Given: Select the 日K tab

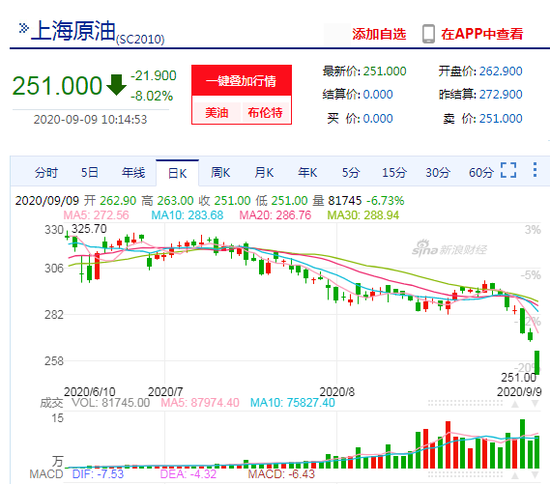Looking at the screenshot, I should pyautogui.click(x=177, y=173).
